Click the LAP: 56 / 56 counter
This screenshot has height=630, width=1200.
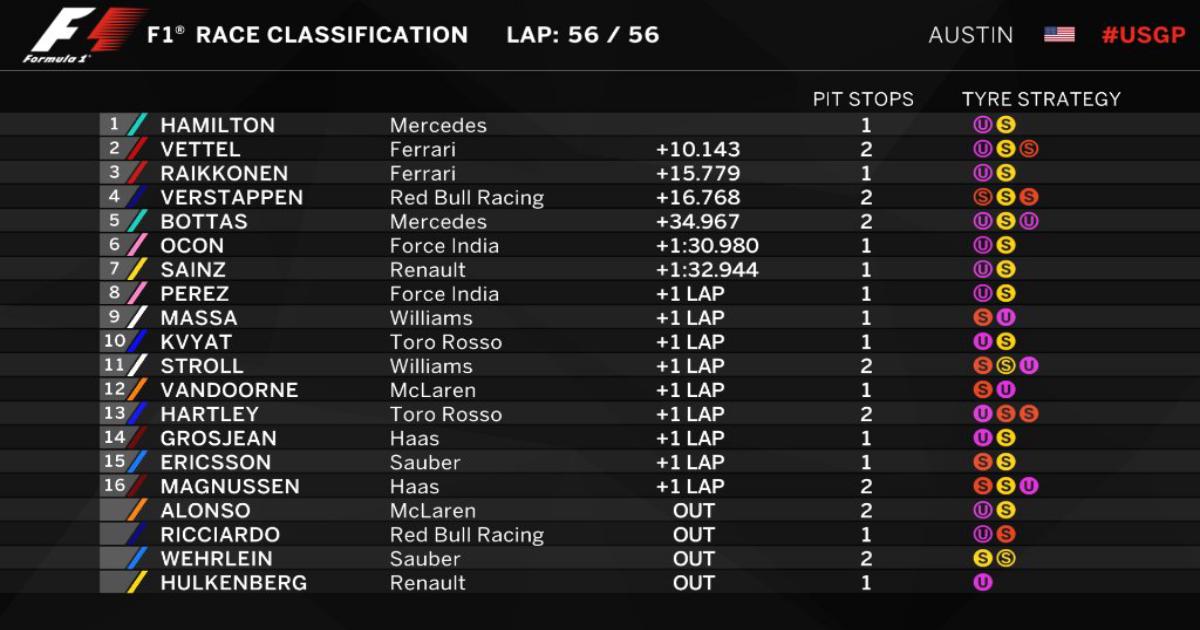point(583,35)
